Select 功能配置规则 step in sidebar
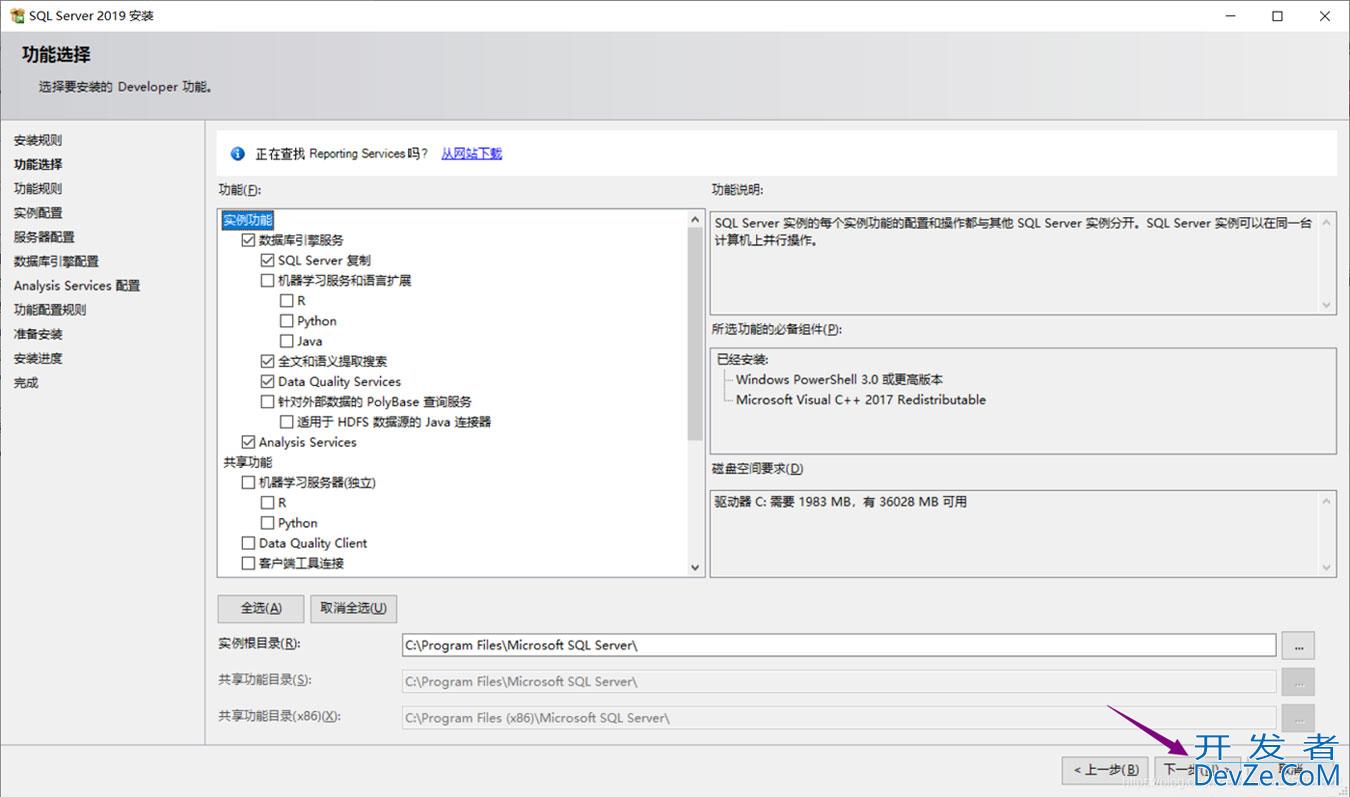The width and height of the screenshot is (1350, 797). coord(50,310)
